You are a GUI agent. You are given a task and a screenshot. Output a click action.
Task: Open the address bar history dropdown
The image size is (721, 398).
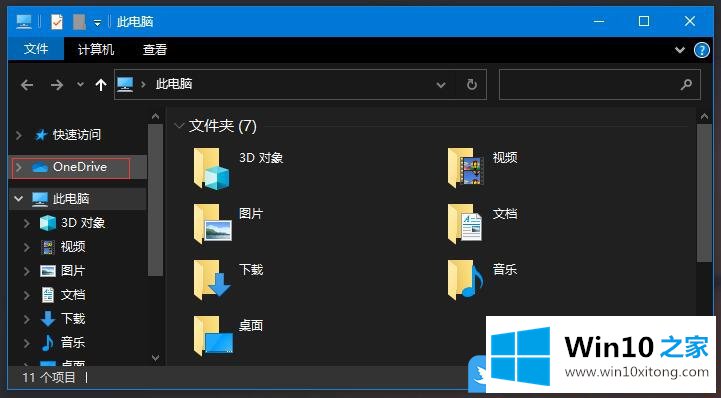[x=441, y=85]
